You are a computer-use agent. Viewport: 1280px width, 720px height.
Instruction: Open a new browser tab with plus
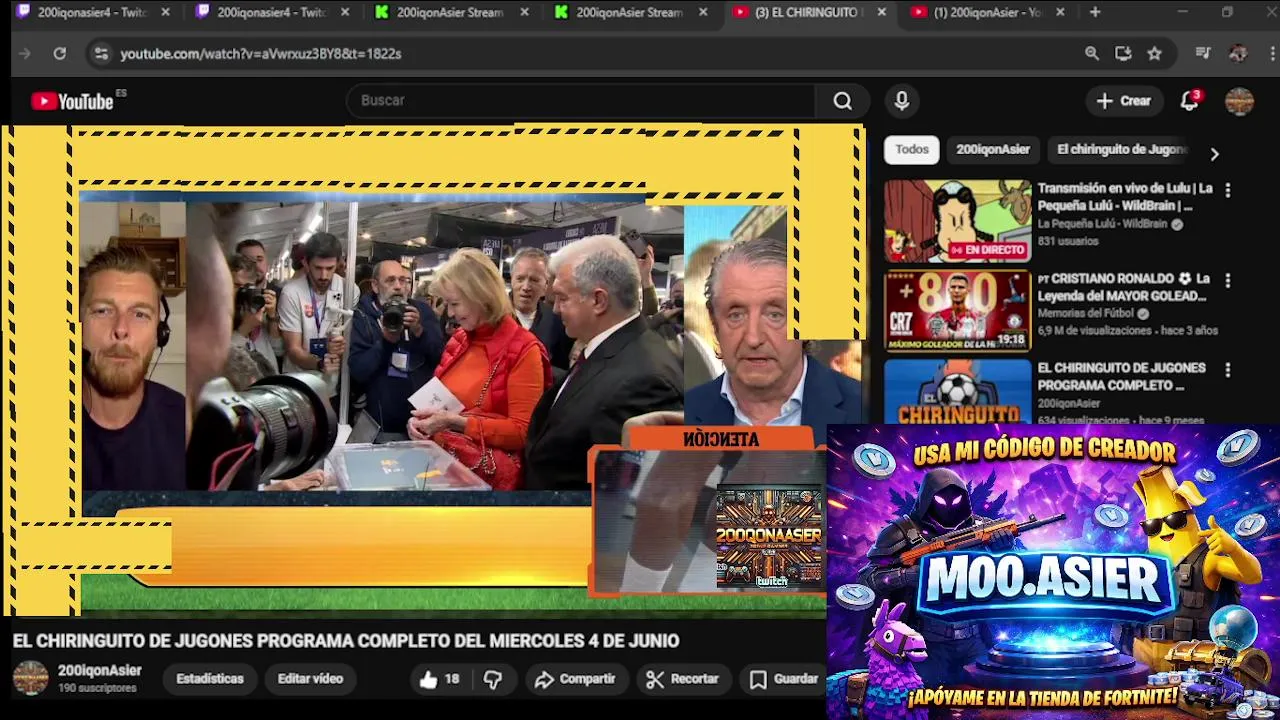click(x=1095, y=12)
